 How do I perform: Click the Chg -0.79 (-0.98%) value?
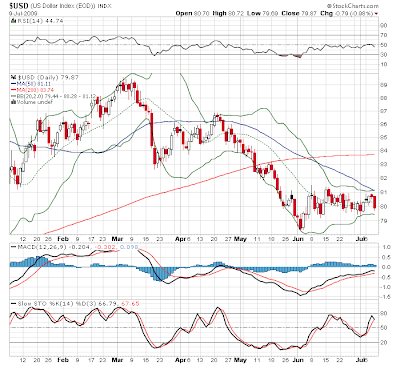coord(347,14)
